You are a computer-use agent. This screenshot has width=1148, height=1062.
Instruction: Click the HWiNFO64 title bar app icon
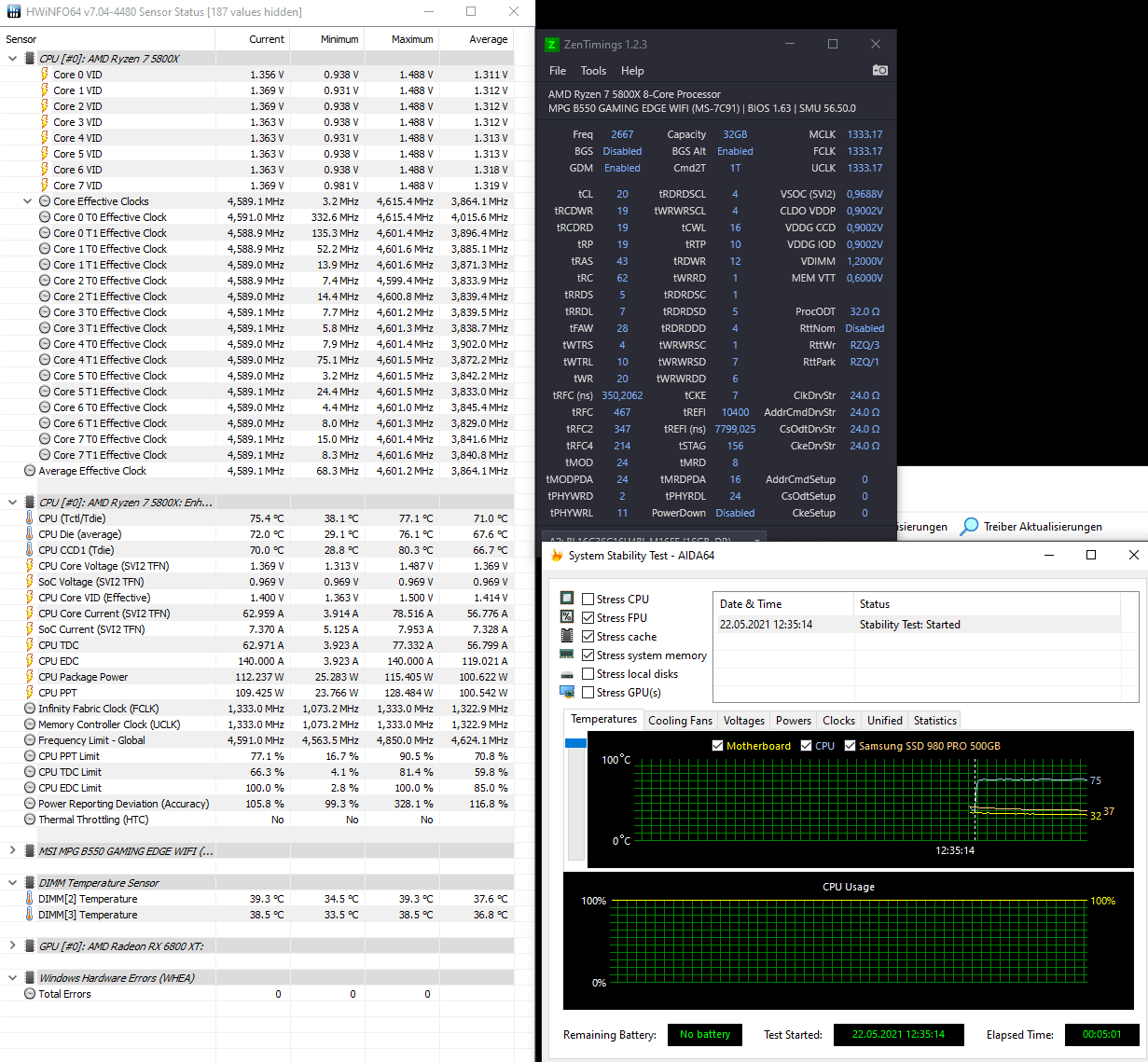13,11
